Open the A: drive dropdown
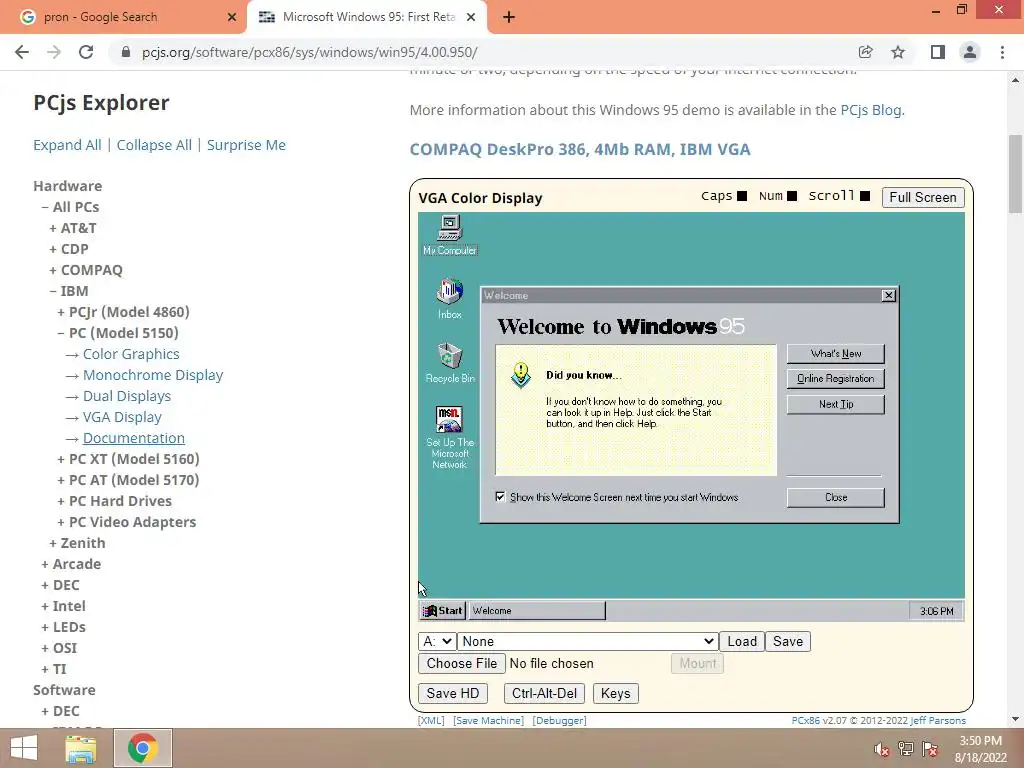Viewport: 1024px width, 768px height. coord(436,641)
